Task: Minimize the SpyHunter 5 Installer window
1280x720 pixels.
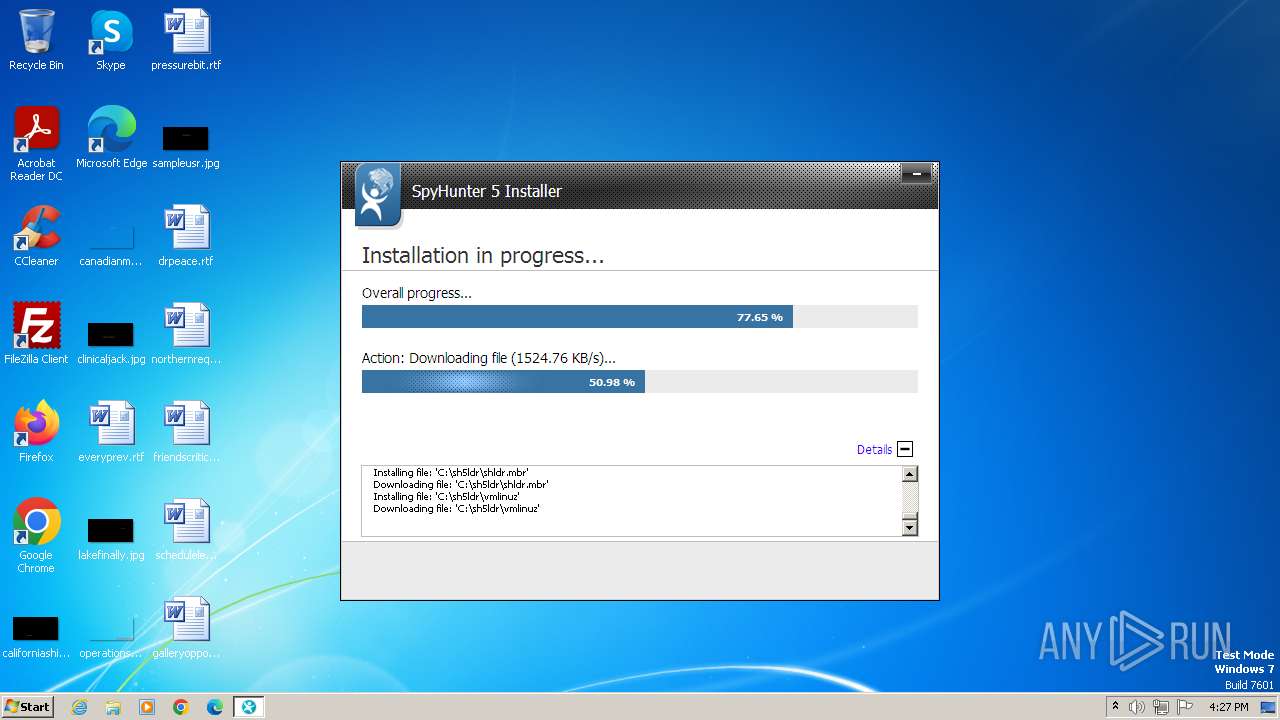Action: coord(916,174)
